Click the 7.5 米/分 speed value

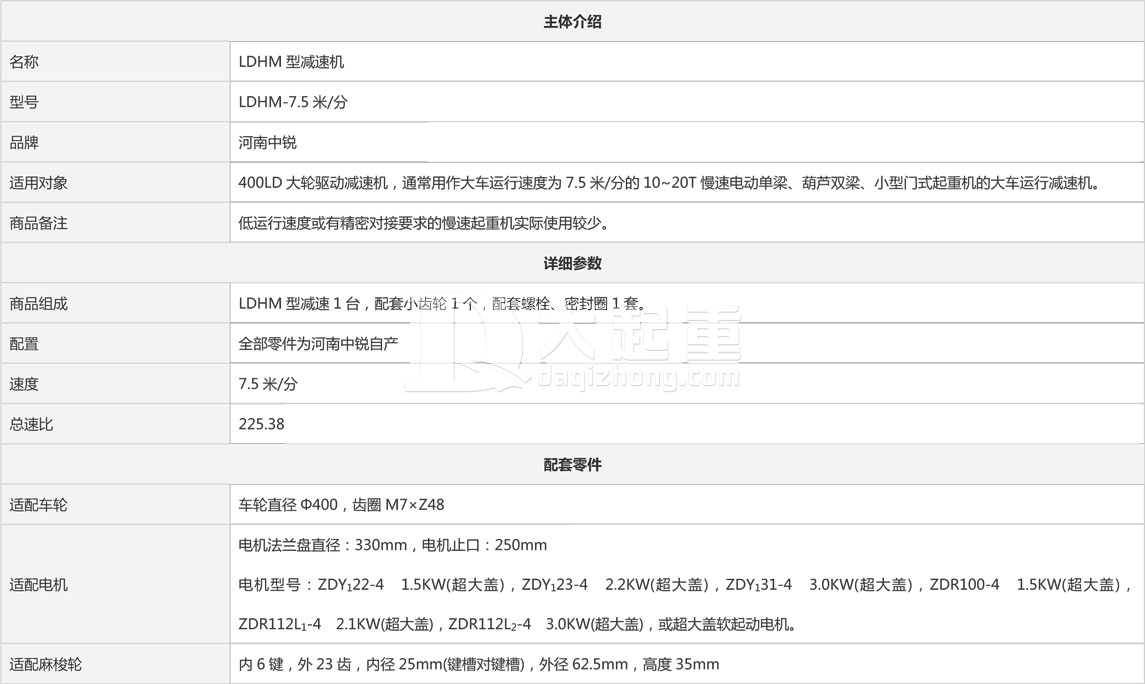[268, 384]
